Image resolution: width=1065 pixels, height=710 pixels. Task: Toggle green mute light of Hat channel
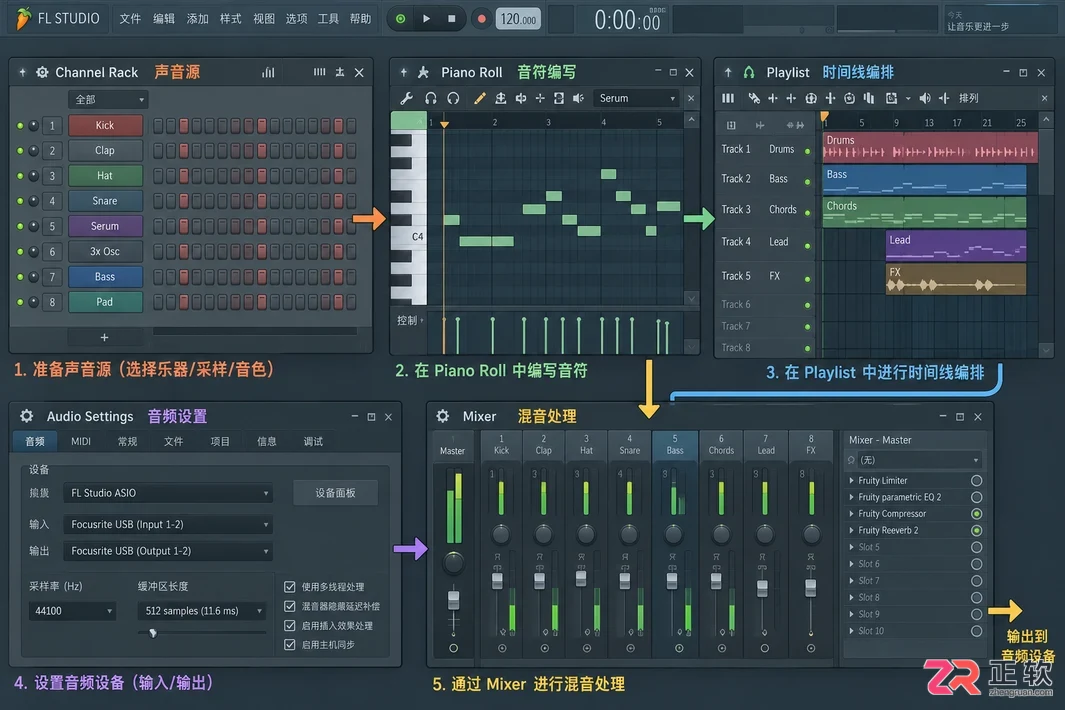click(20, 176)
